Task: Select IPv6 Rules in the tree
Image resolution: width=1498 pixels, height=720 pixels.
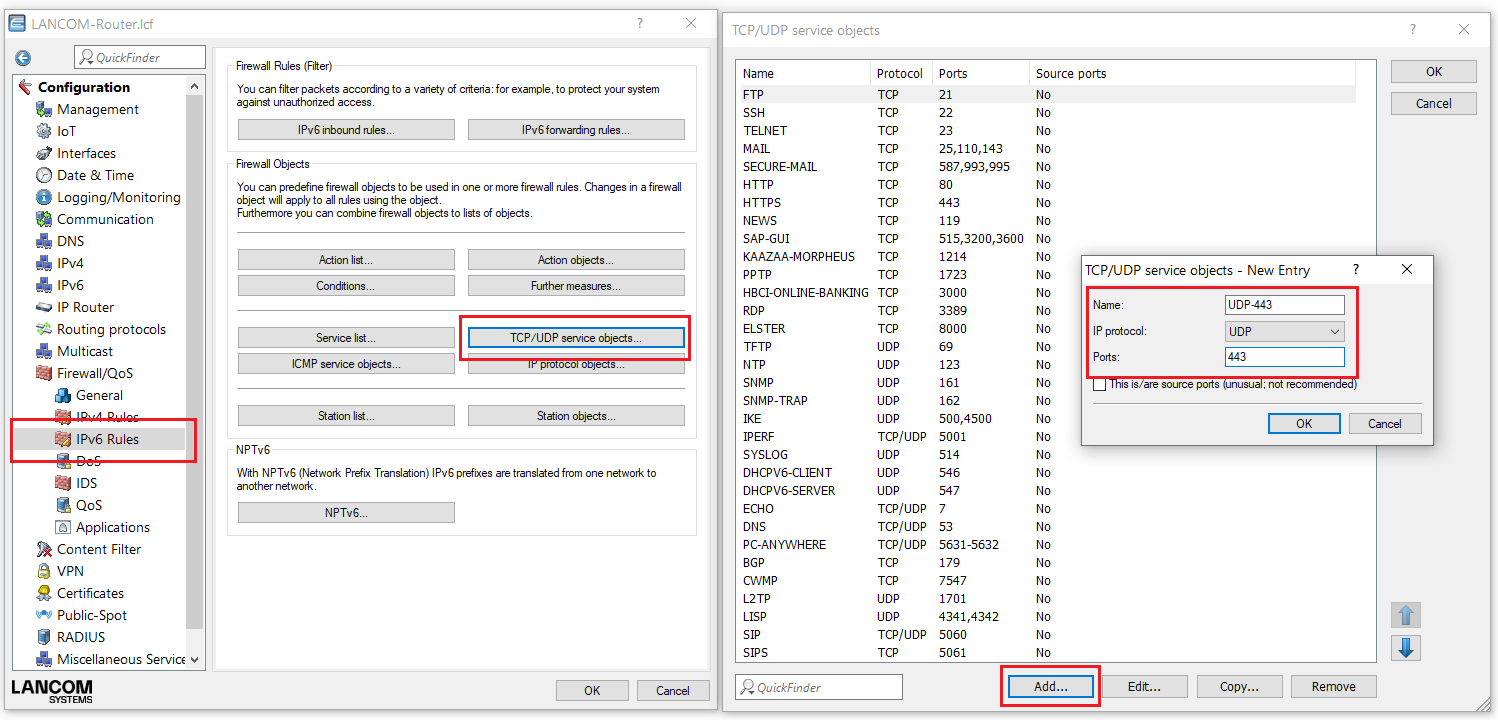Action: (107, 439)
